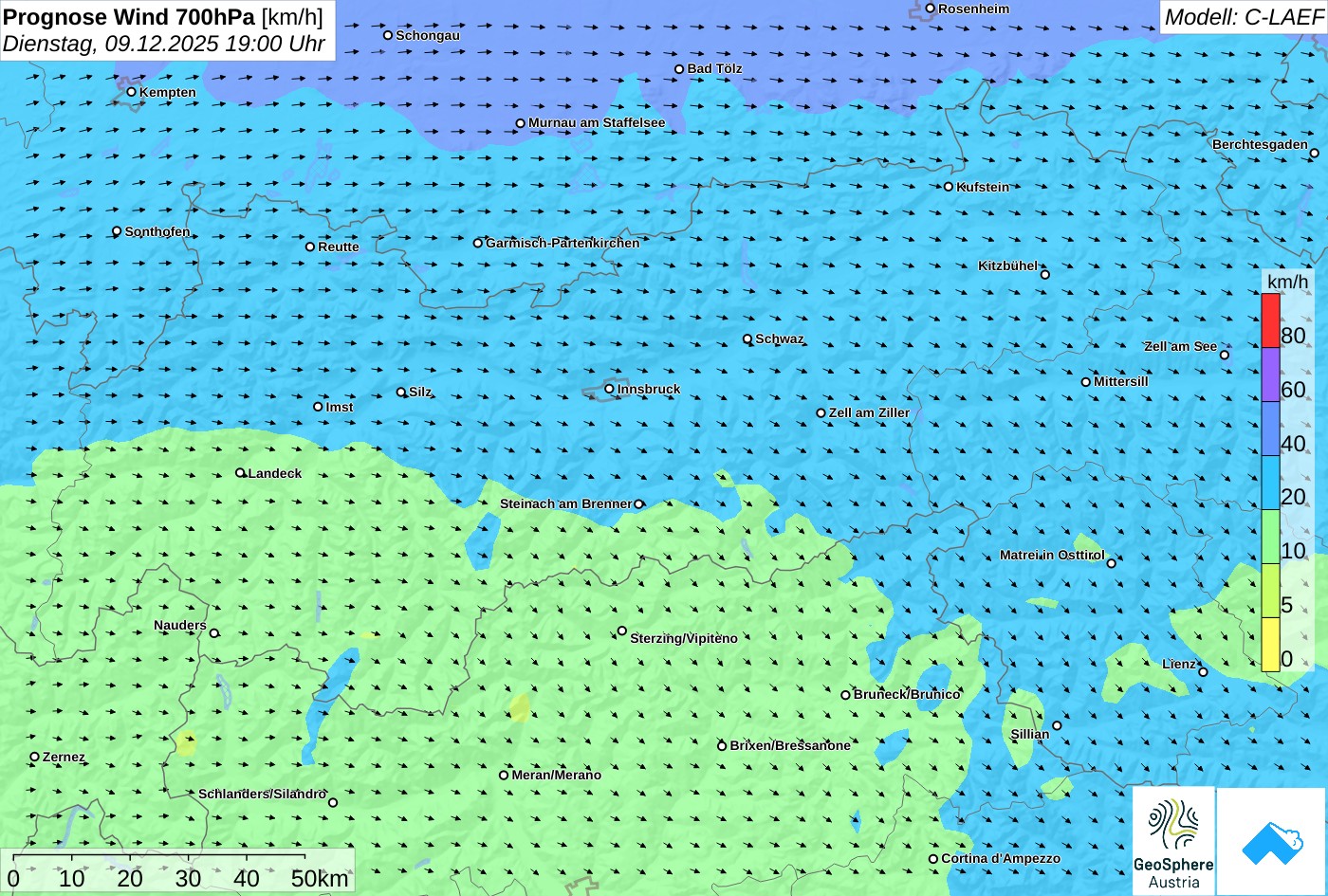Select the red 80 km/h legend color

(1270, 320)
